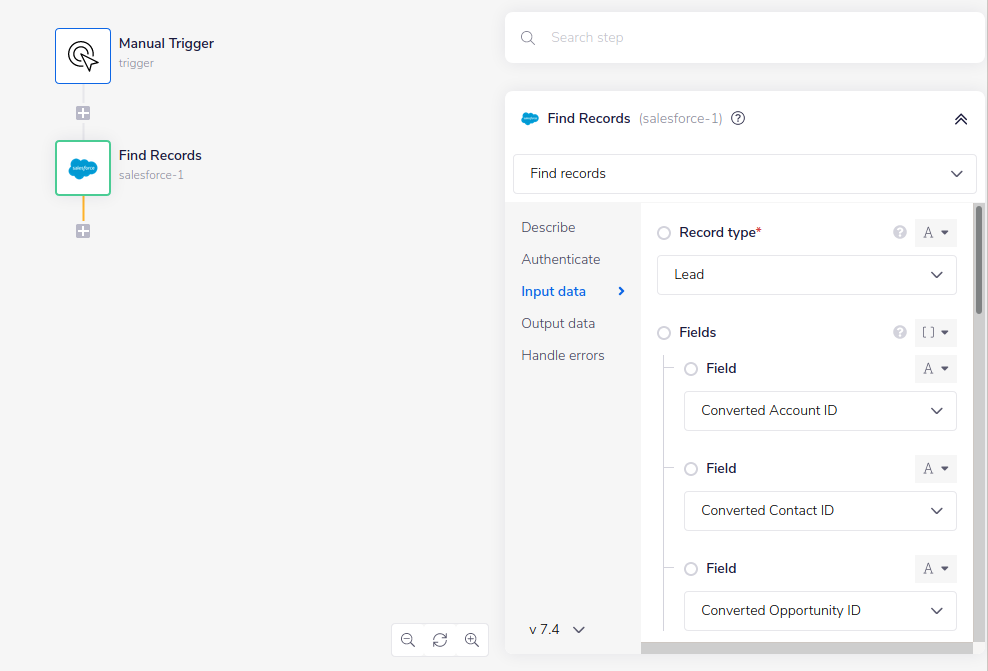The height and width of the screenshot is (671, 988).
Task: Reset the canvas zoom level
Action: (440, 639)
